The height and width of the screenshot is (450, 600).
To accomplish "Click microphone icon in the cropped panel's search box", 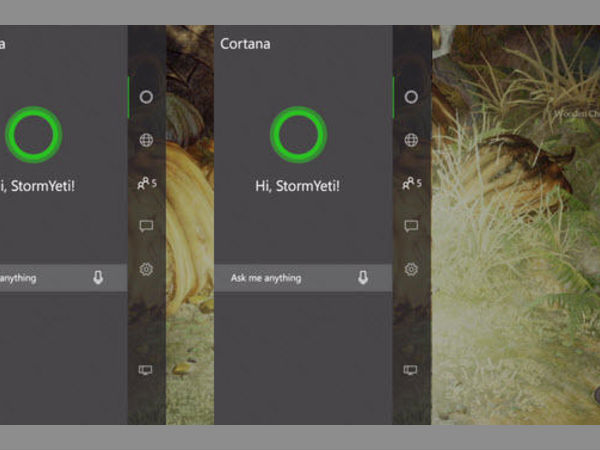I will (98, 278).
